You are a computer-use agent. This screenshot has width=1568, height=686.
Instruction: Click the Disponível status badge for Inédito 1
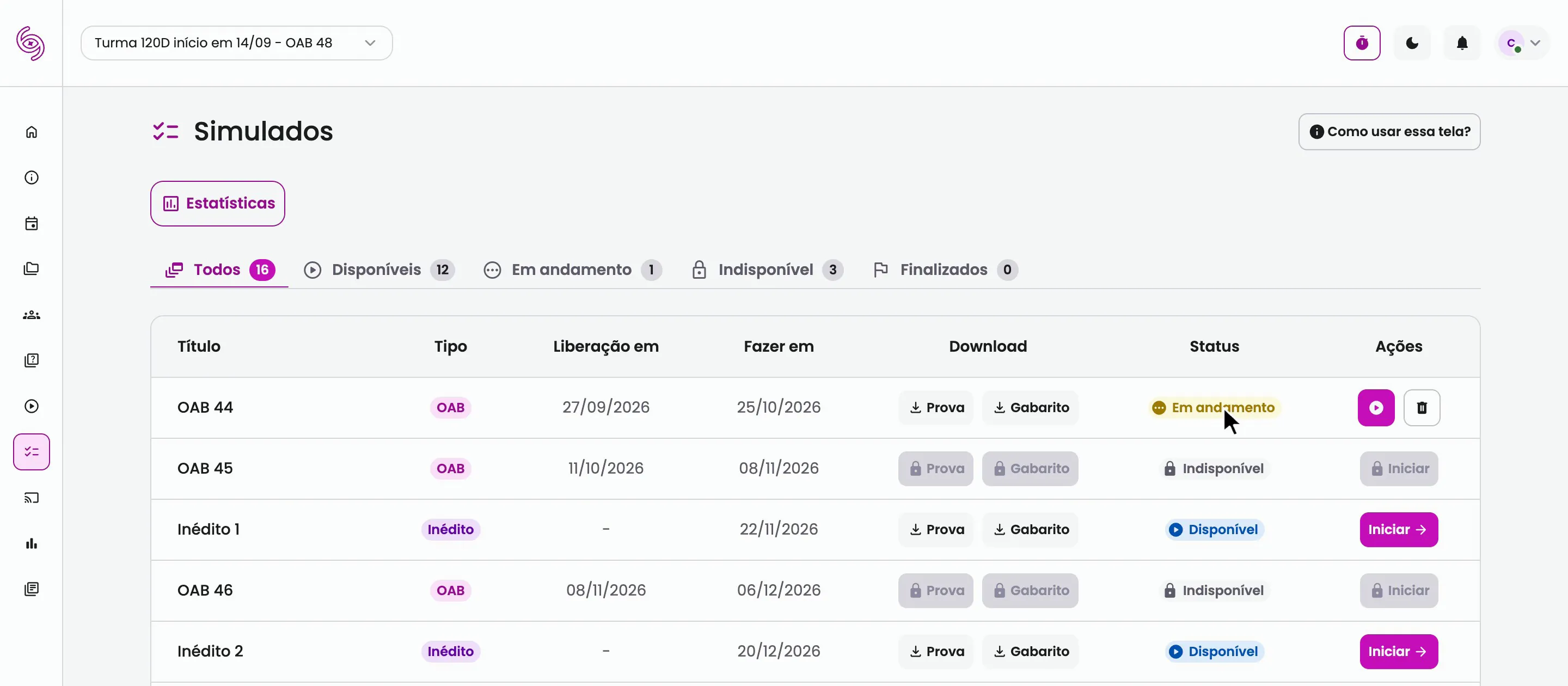pyautogui.click(x=1214, y=530)
